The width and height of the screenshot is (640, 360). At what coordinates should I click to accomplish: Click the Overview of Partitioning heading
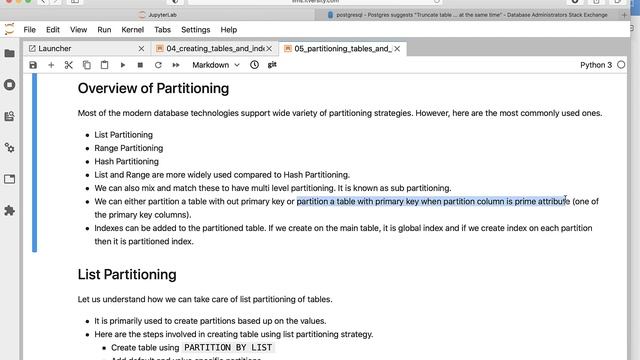pyautogui.click(x=153, y=89)
